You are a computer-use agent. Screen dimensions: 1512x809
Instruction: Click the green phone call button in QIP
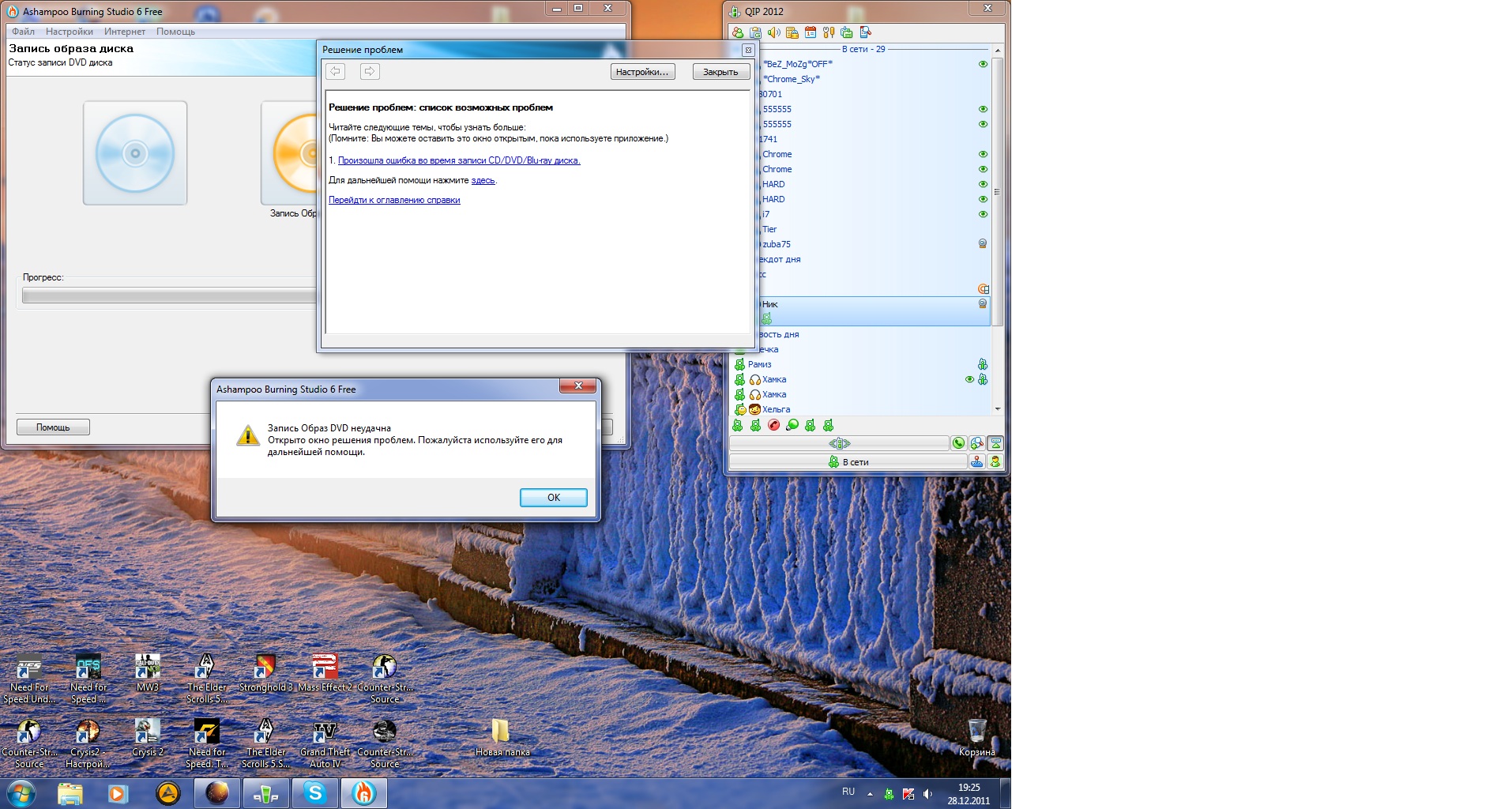coord(958,443)
